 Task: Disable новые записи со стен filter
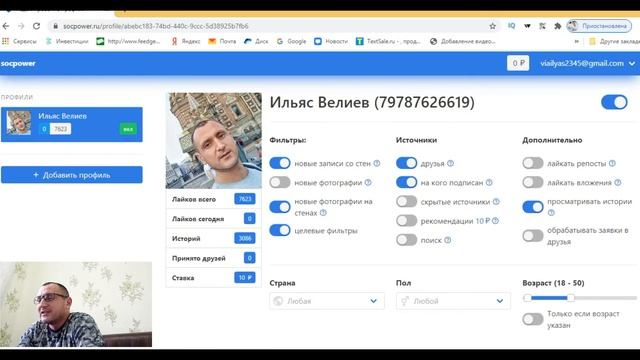click(x=280, y=163)
